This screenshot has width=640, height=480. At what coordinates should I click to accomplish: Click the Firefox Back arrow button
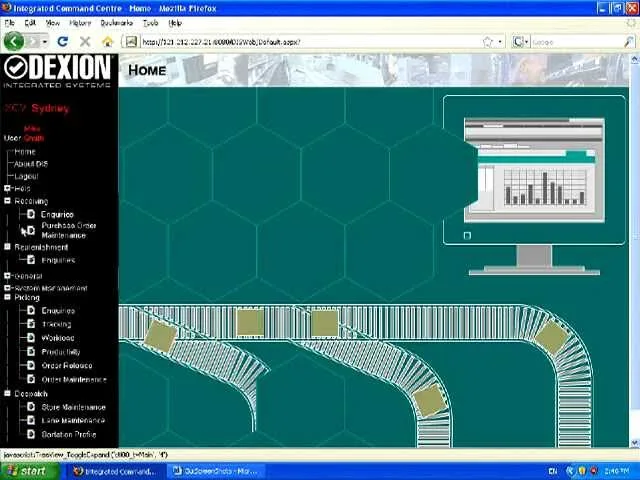(x=13, y=41)
